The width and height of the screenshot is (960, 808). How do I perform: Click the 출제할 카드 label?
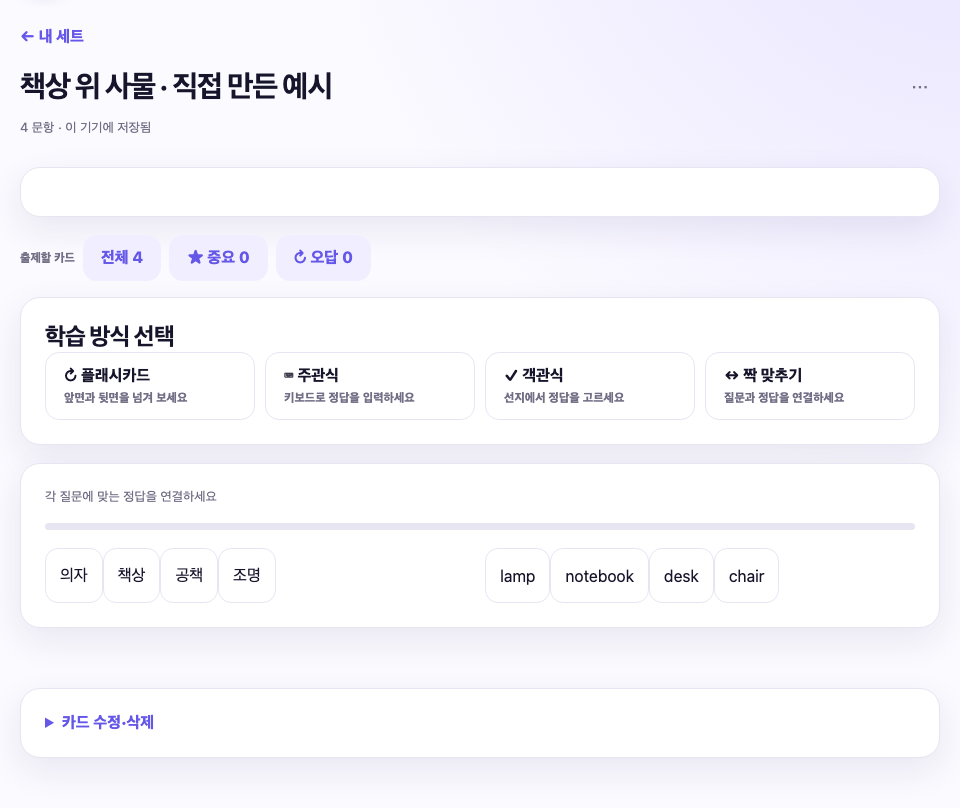coord(47,258)
